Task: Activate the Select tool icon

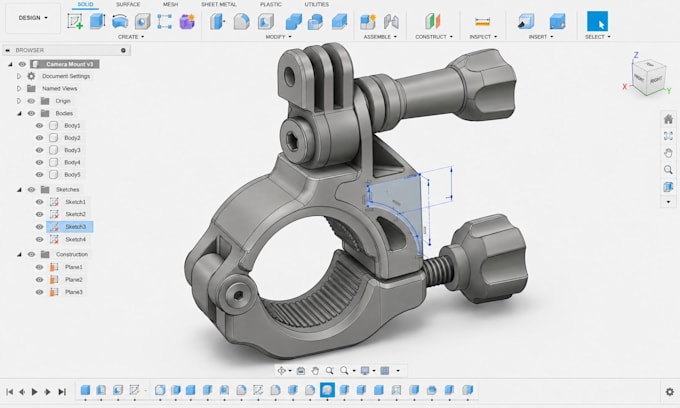Action: point(598,21)
